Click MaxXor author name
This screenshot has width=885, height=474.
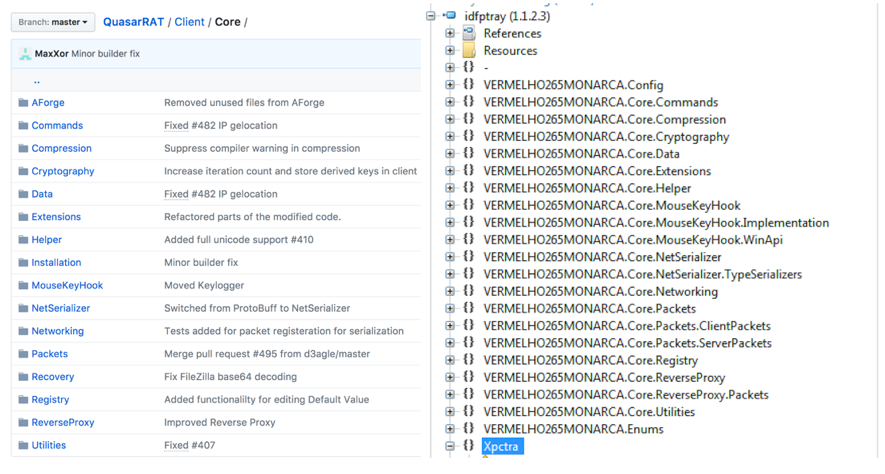[51, 54]
